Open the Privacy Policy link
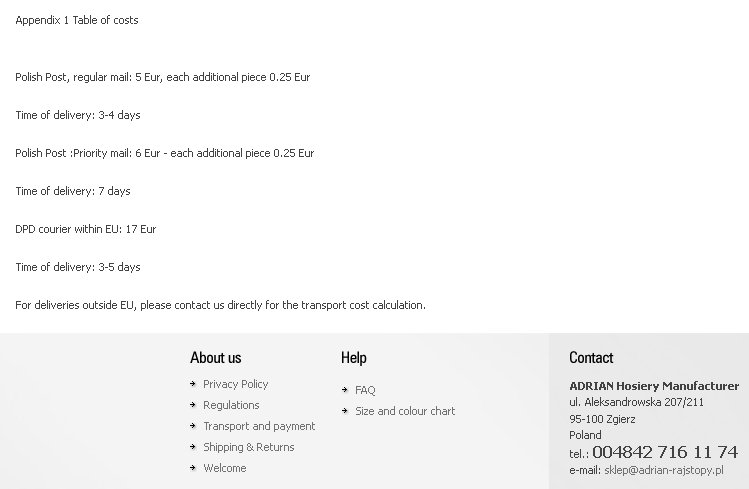 [x=235, y=384]
